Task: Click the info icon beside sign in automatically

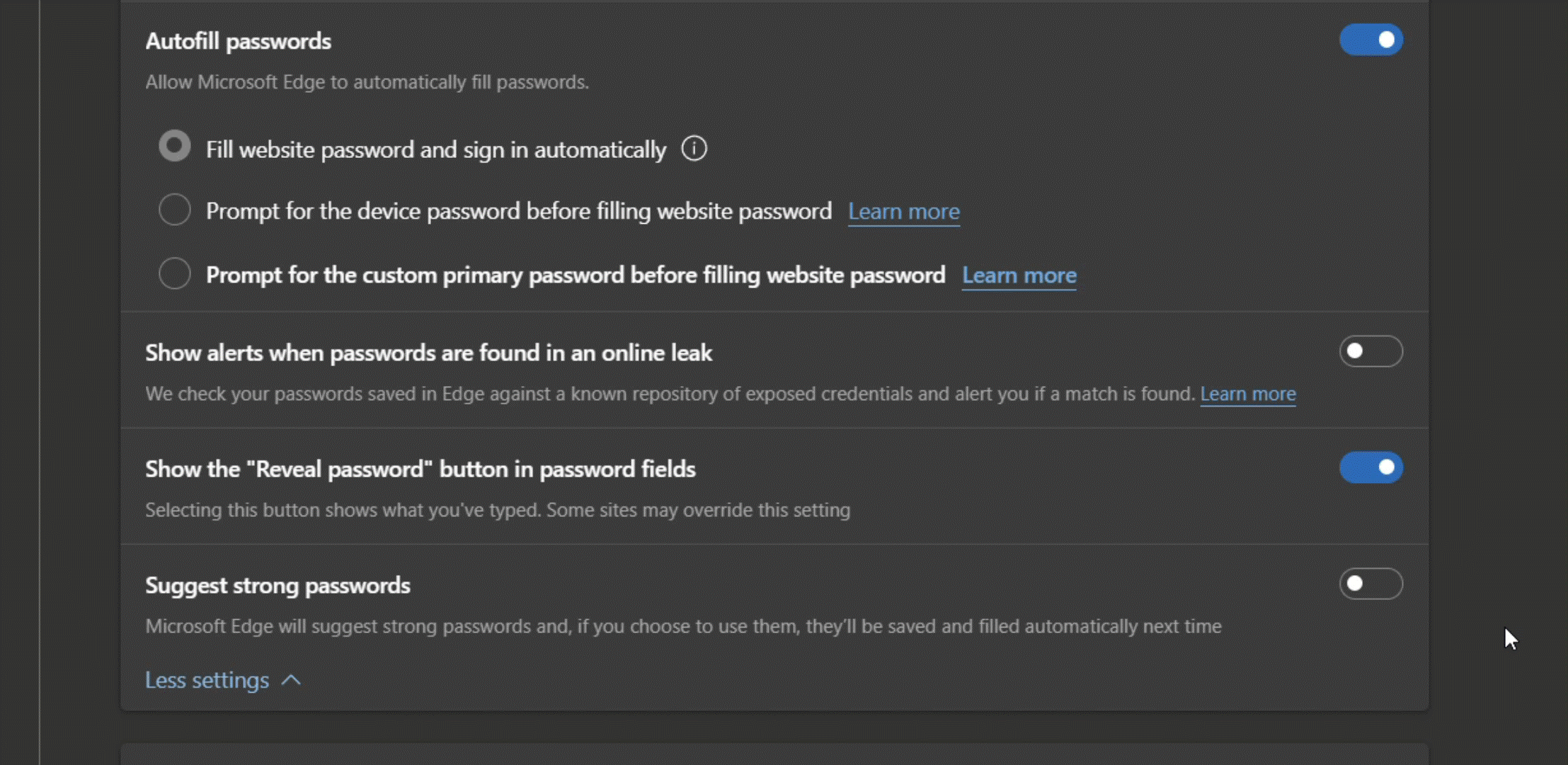Action: coord(694,149)
